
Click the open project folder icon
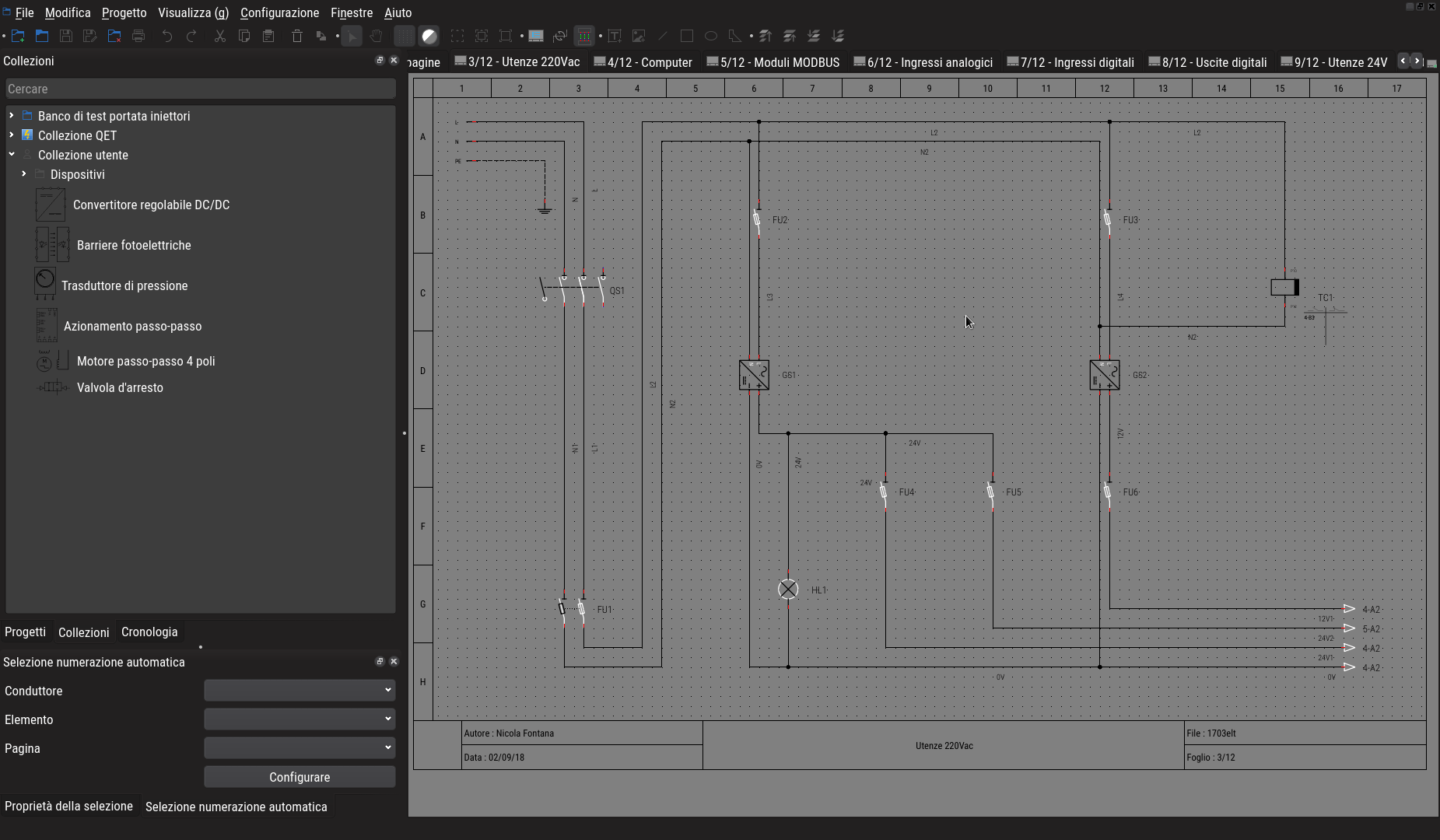tap(42, 36)
